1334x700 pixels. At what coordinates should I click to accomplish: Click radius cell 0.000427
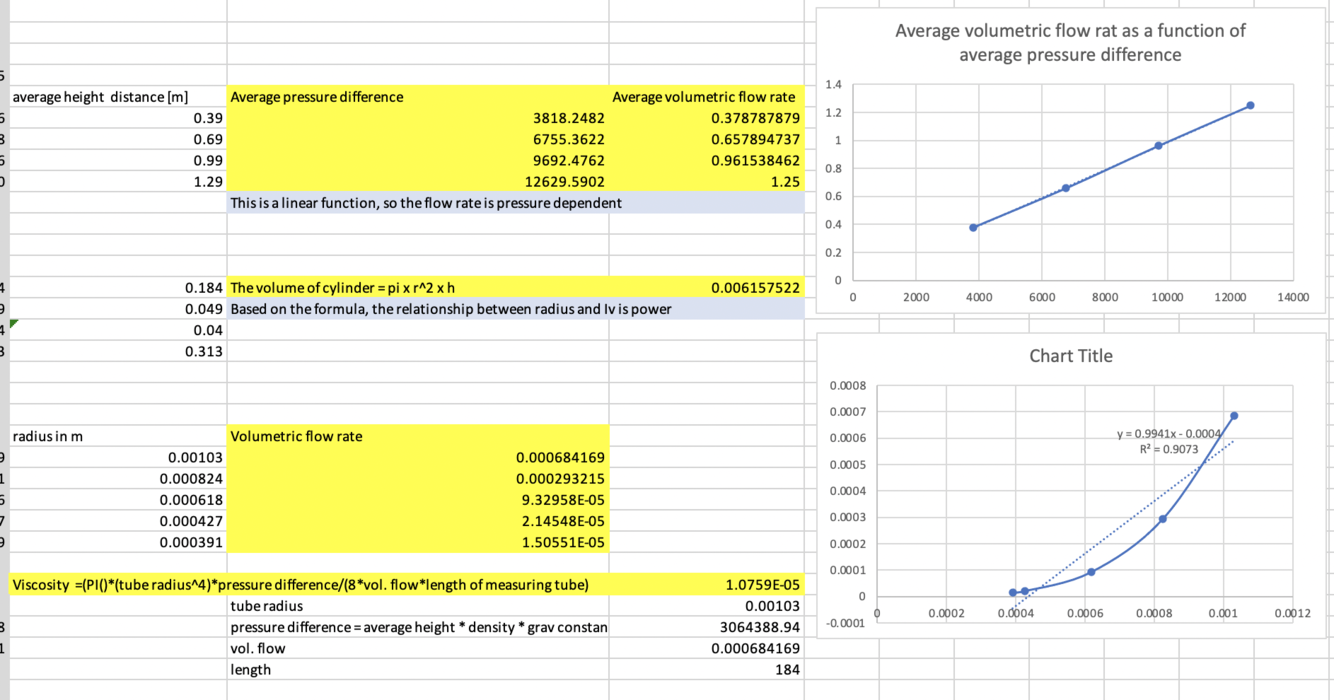118,521
